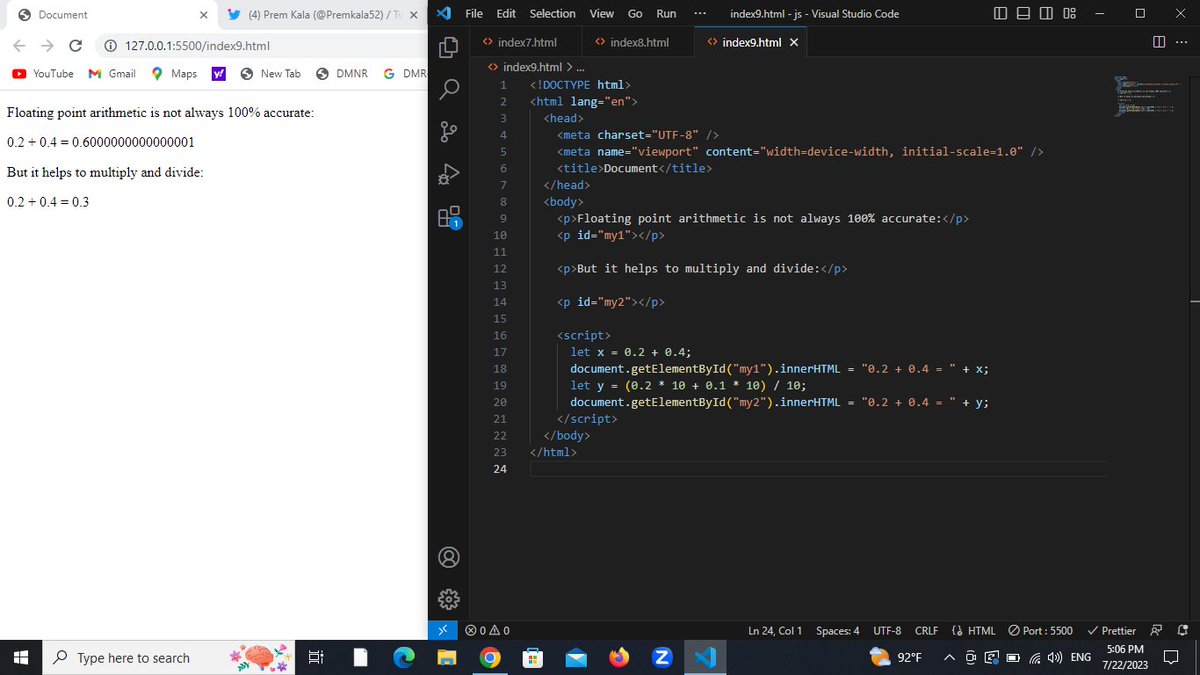This screenshot has width=1200, height=675.
Task: Open the Run menu in VS Code
Action: click(666, 14)
